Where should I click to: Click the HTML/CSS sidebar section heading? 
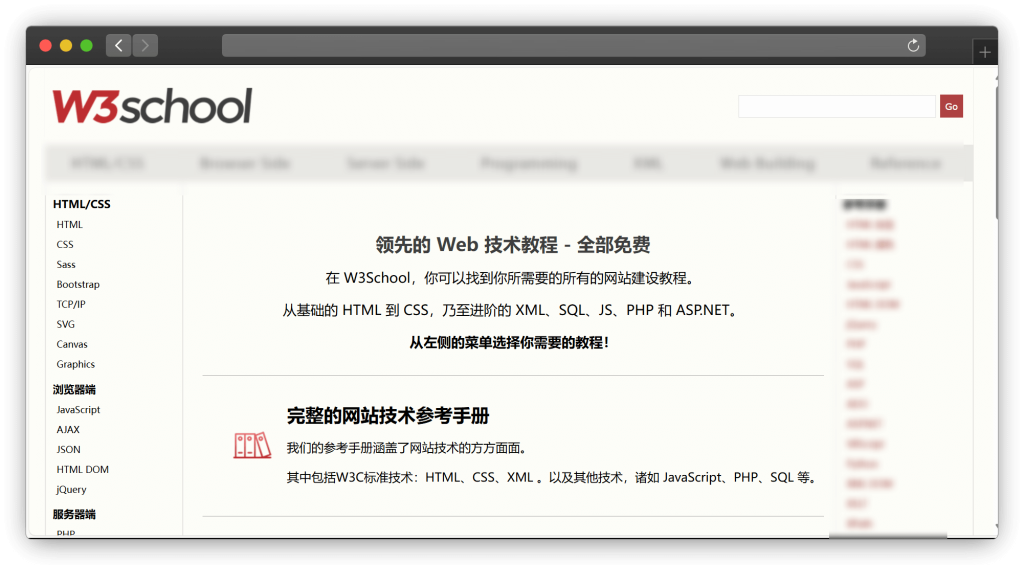(82, 204)
